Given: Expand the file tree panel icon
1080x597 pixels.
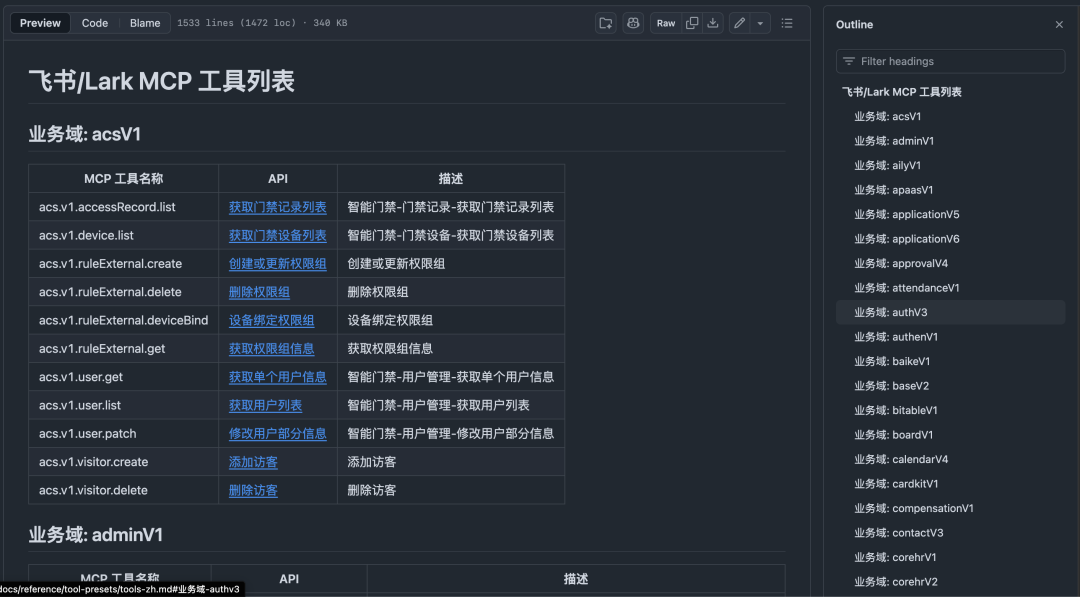Looking at the screenshot, I should 604,22.
